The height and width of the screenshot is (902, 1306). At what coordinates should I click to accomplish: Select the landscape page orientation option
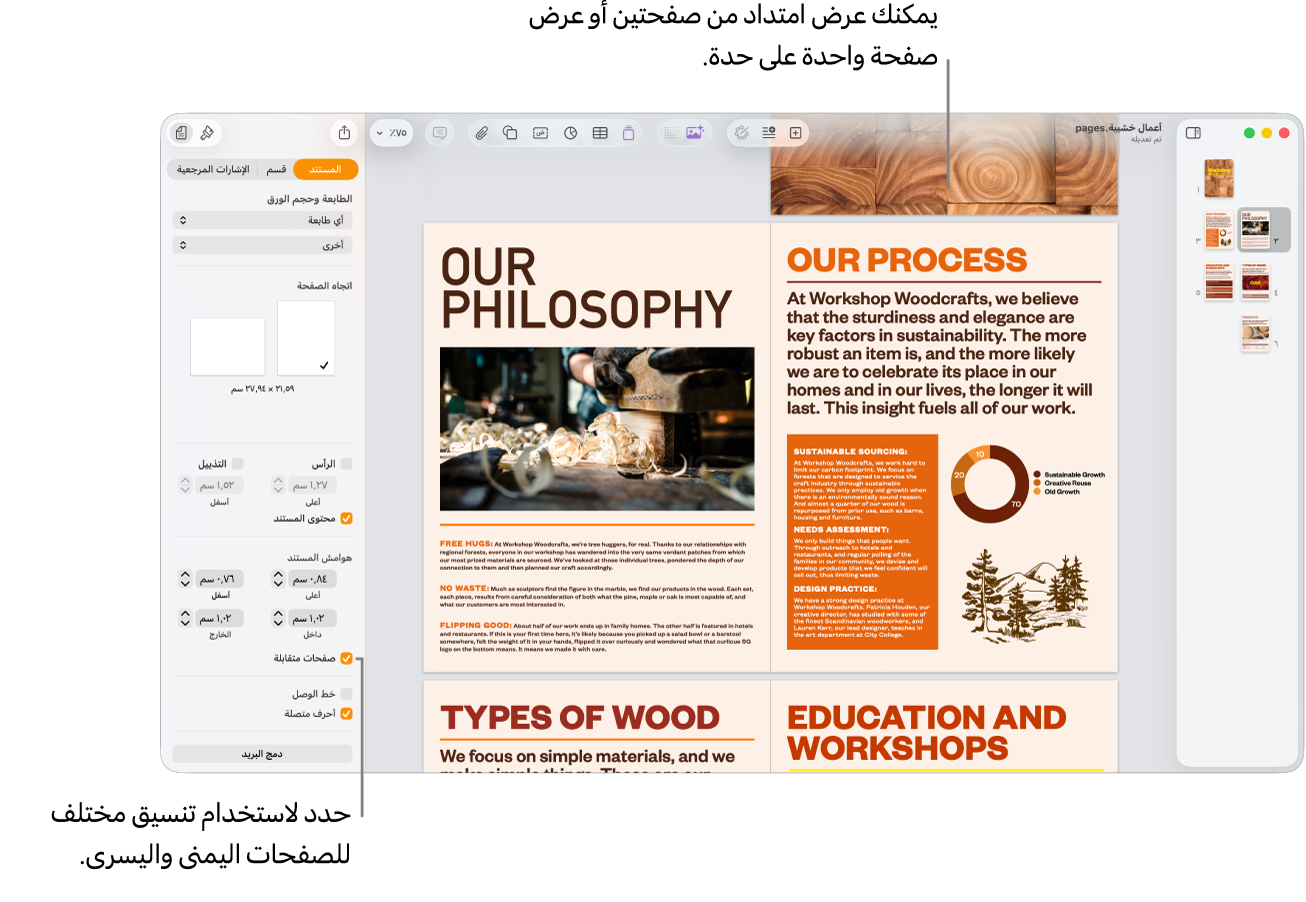coord(228,346)
